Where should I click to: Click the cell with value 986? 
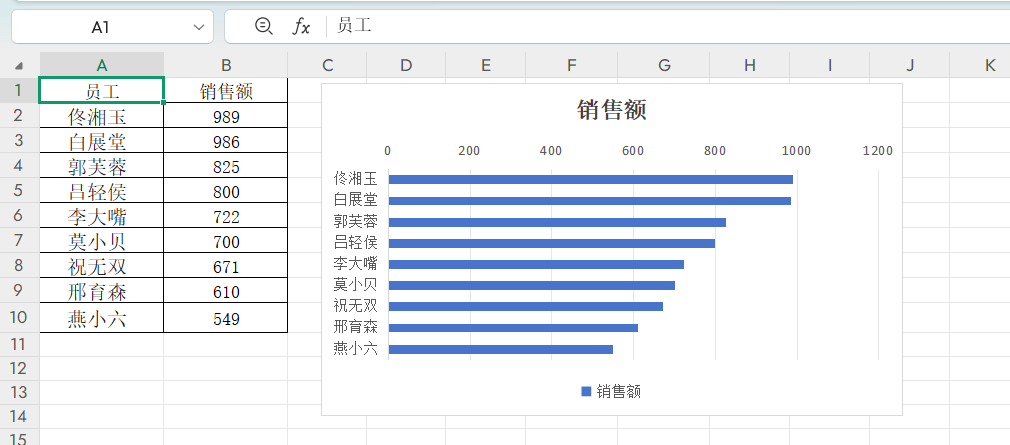[226, 141]
